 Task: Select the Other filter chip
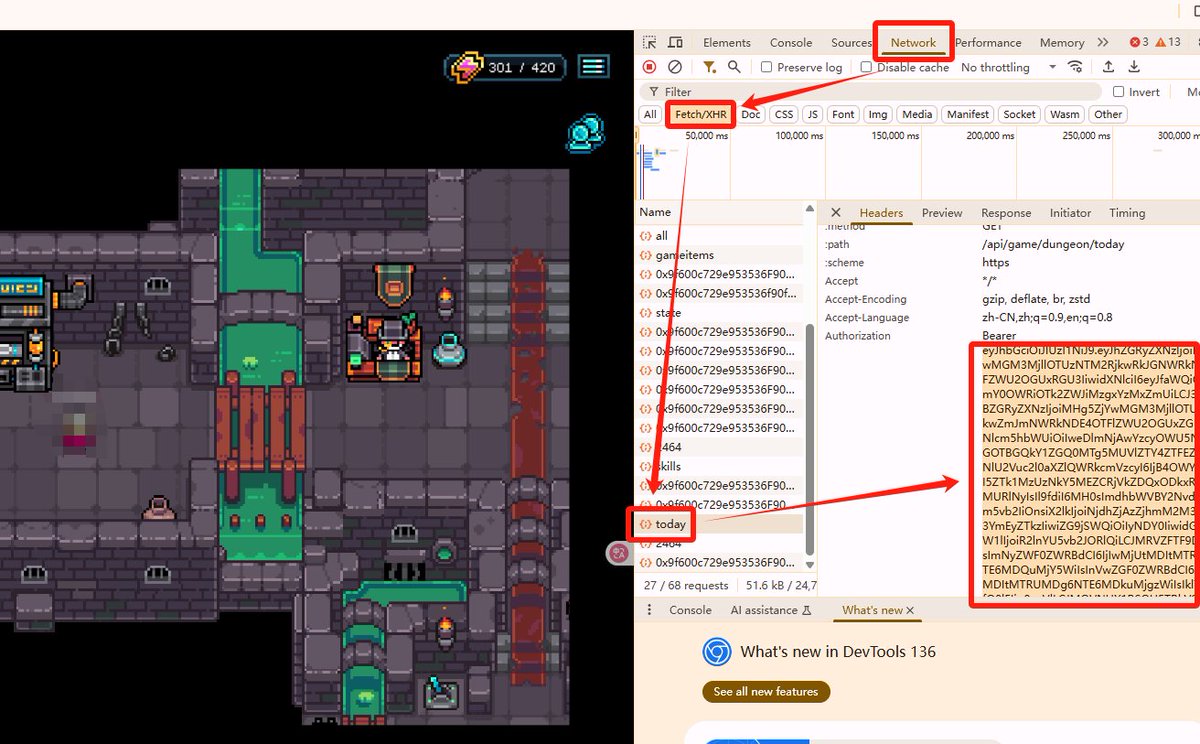pos(1108,114)
